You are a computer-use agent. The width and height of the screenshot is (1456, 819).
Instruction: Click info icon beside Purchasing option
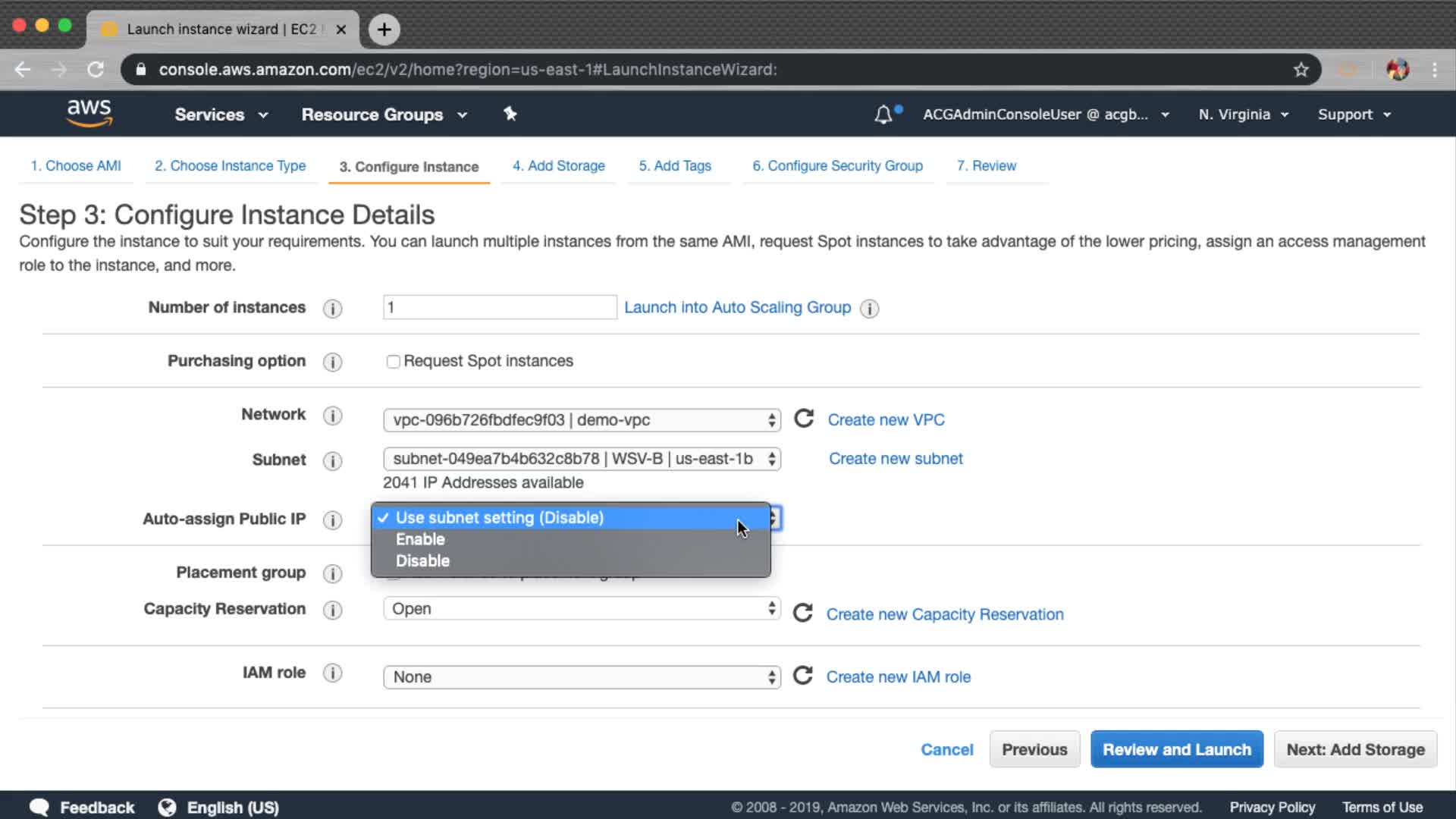tap(332, 362)
